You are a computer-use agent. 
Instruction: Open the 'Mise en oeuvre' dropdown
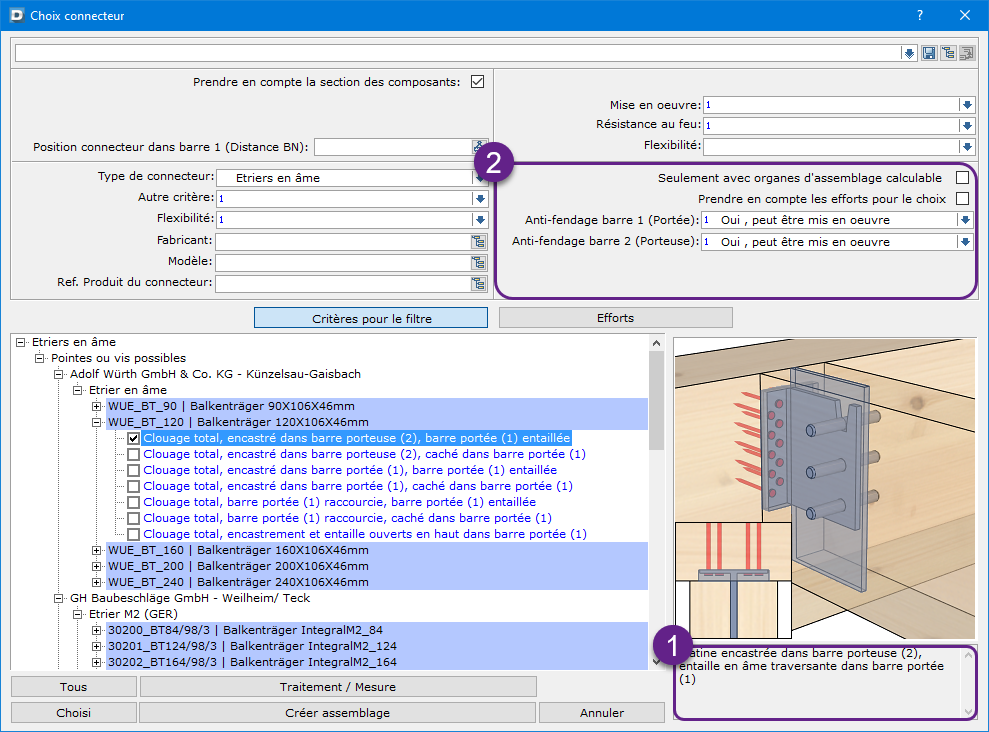(x=966, y=105)
